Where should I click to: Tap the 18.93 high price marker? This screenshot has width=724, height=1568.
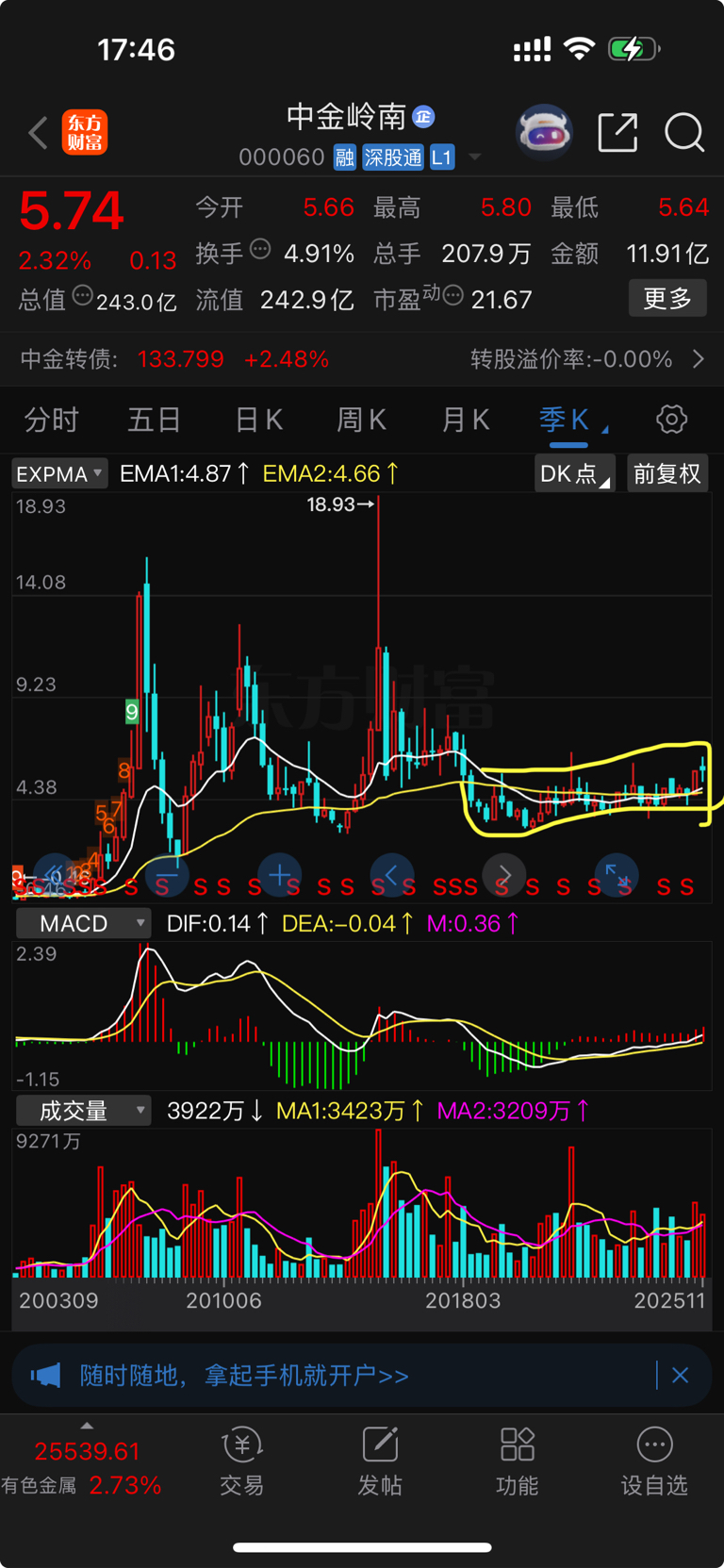pos(339,504)
